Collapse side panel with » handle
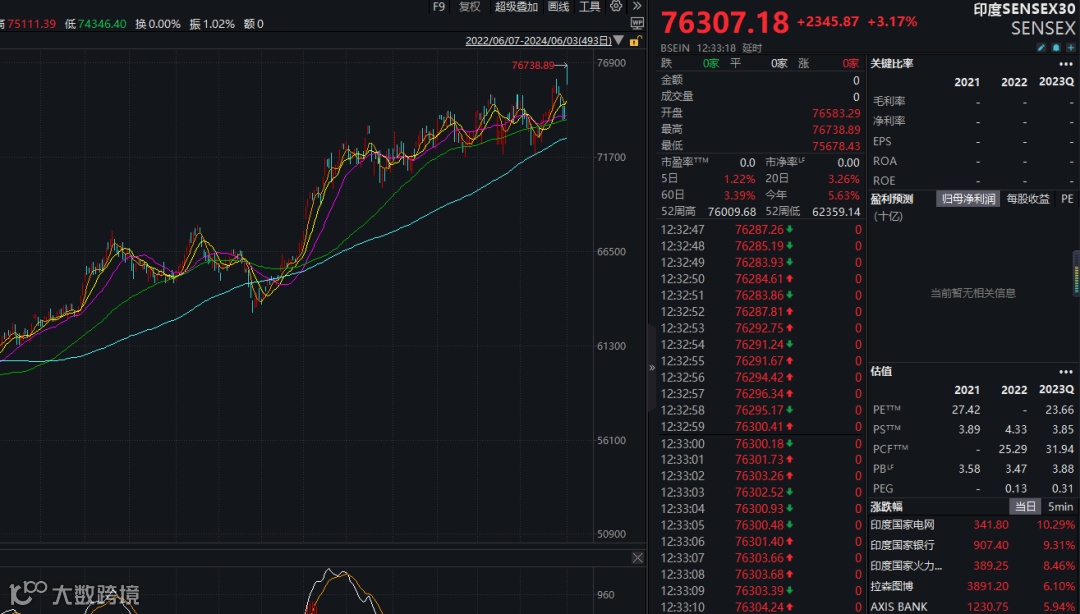This screenshot has width=1080, height=614. 652,368
